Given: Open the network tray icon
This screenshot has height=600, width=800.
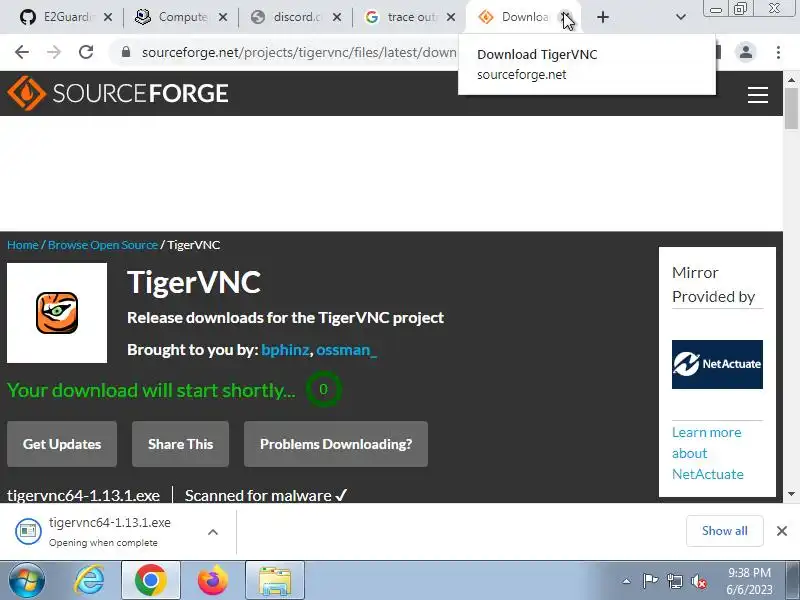Looking at the screenshot, I should point(675,581).
